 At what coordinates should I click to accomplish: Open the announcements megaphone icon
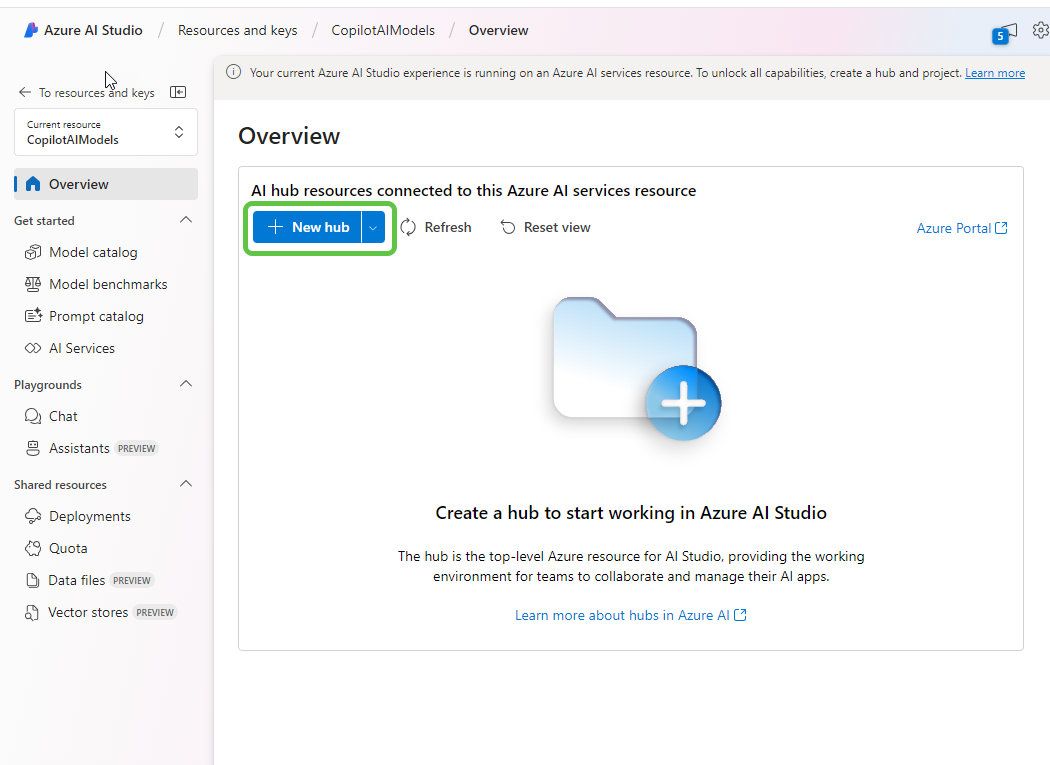1008,31
